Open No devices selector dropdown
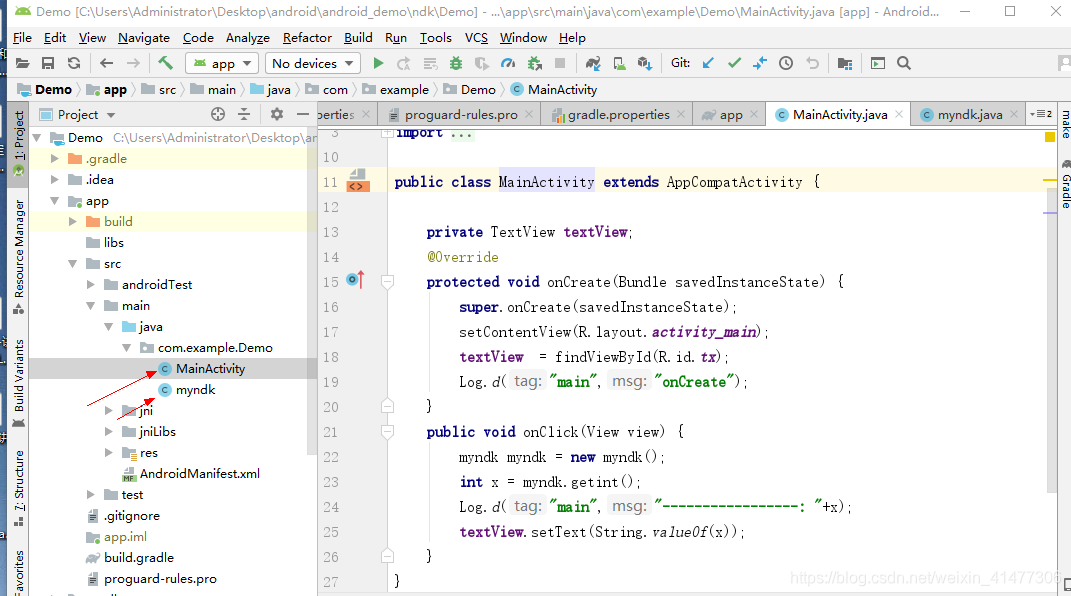The image size is (1071, 596). pos(313,63)
